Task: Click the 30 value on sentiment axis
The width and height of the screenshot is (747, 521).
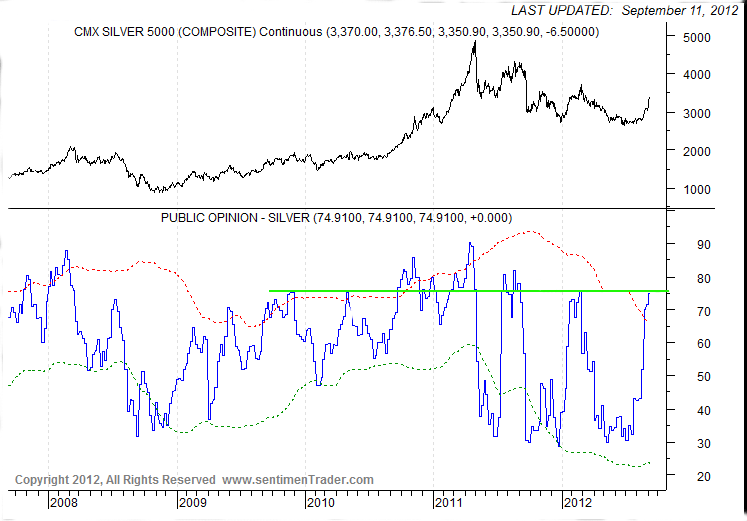Action: coord(690,443)
